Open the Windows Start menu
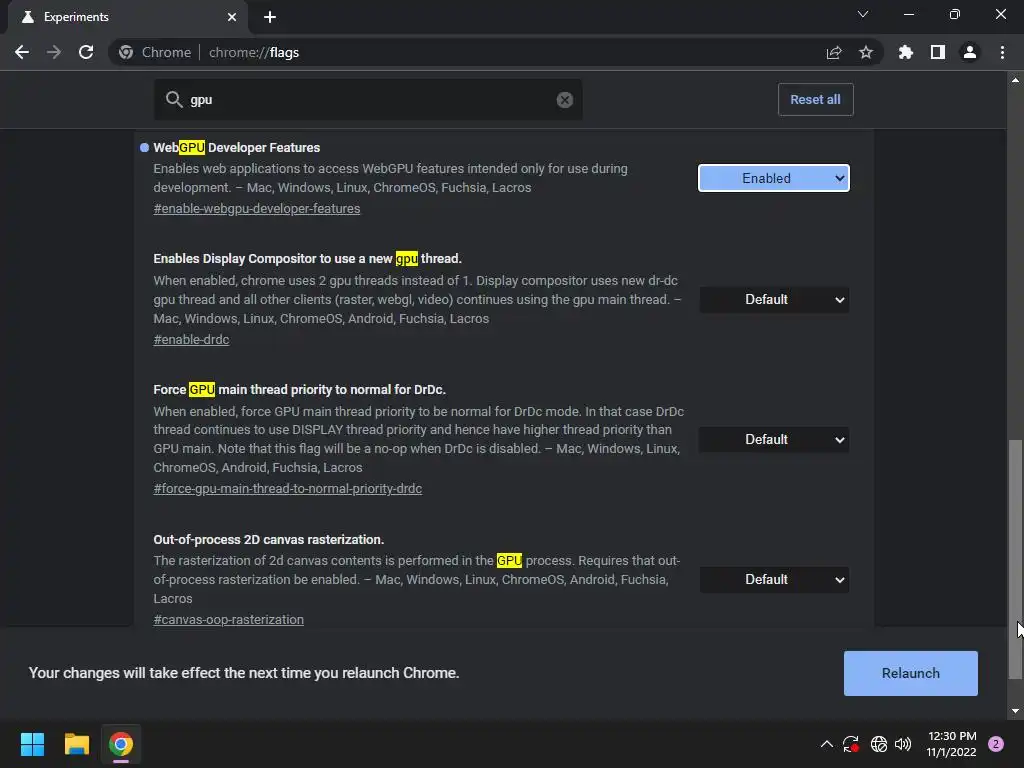The image size is (1024, 768). [32, 744]
